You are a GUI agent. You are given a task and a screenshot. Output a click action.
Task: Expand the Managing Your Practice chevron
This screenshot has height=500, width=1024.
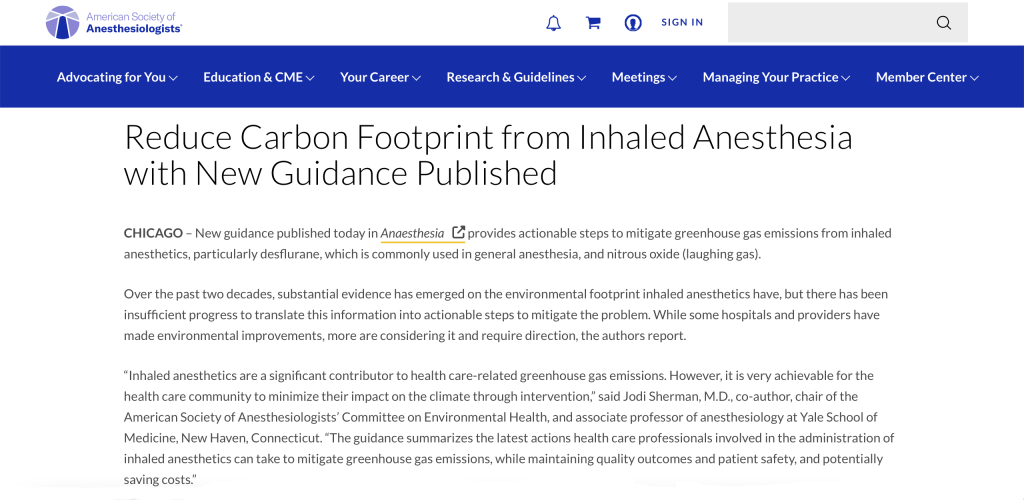coord(846,78)
